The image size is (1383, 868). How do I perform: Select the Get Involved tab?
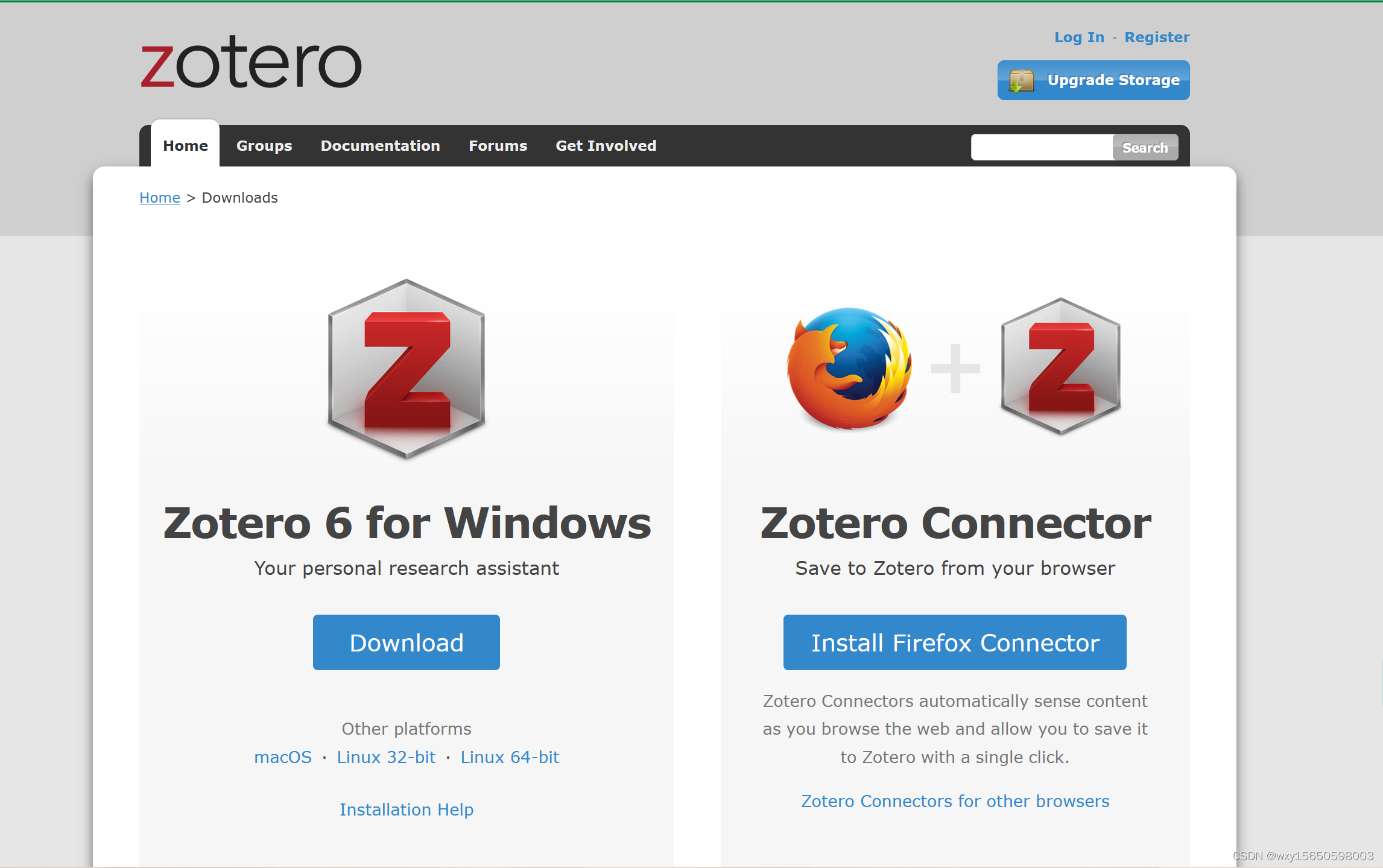pos(606,146)
